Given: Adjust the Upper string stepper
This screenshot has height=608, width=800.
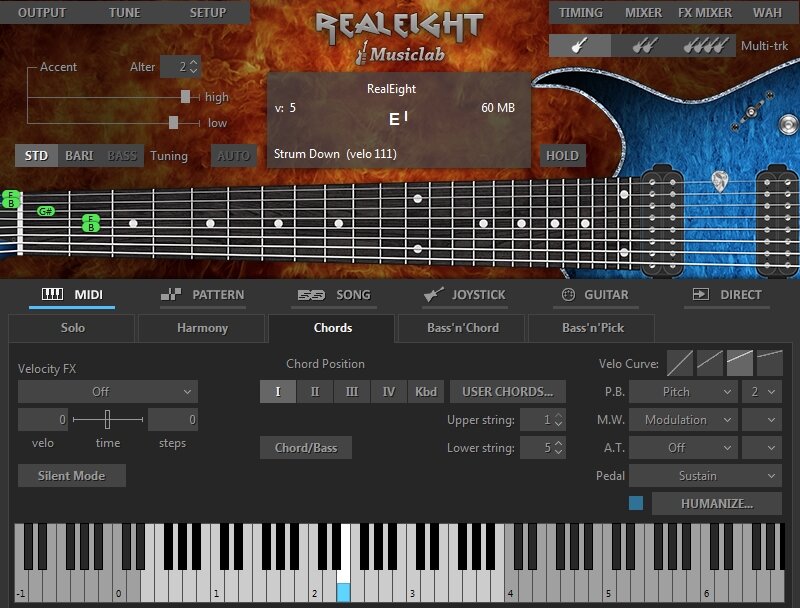Looking at the screenshot, I should [559, 420].
